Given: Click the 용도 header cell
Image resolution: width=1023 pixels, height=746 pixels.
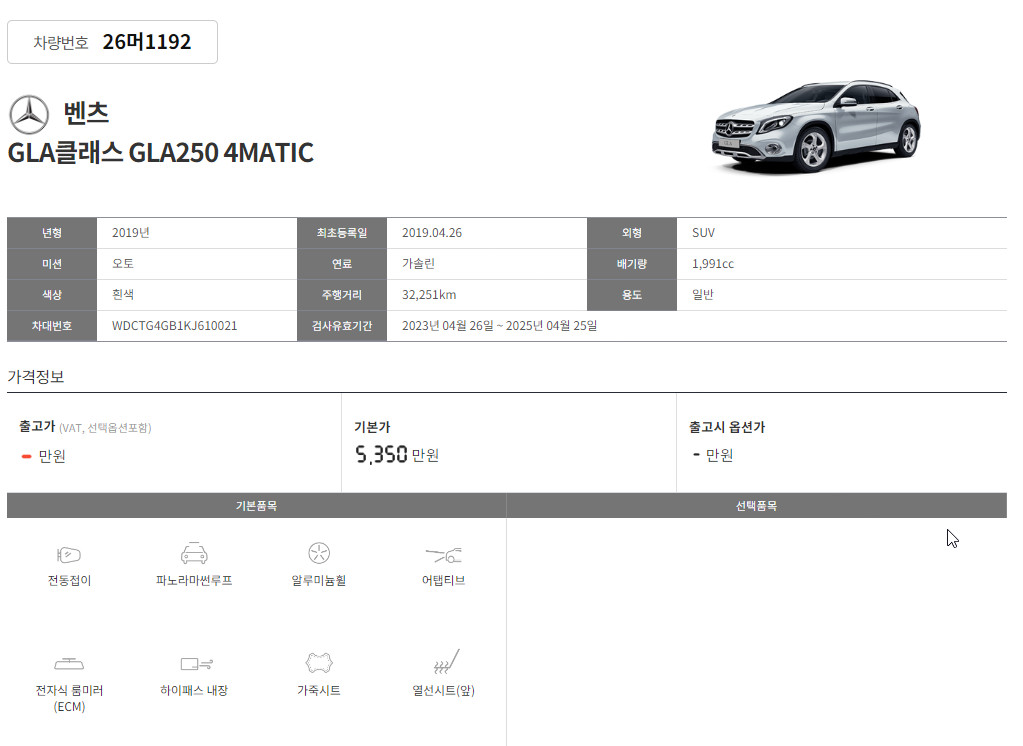Looking at the screenshot, I should [x=632, y=294].
